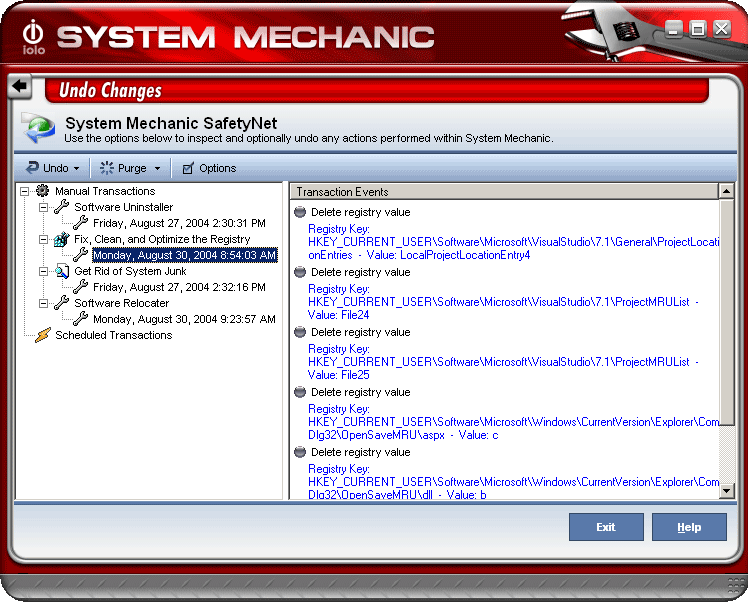The image size is (748, 603).
Task: Click the Fix, Clean, Optimize Registry icon
Action: 62,239
